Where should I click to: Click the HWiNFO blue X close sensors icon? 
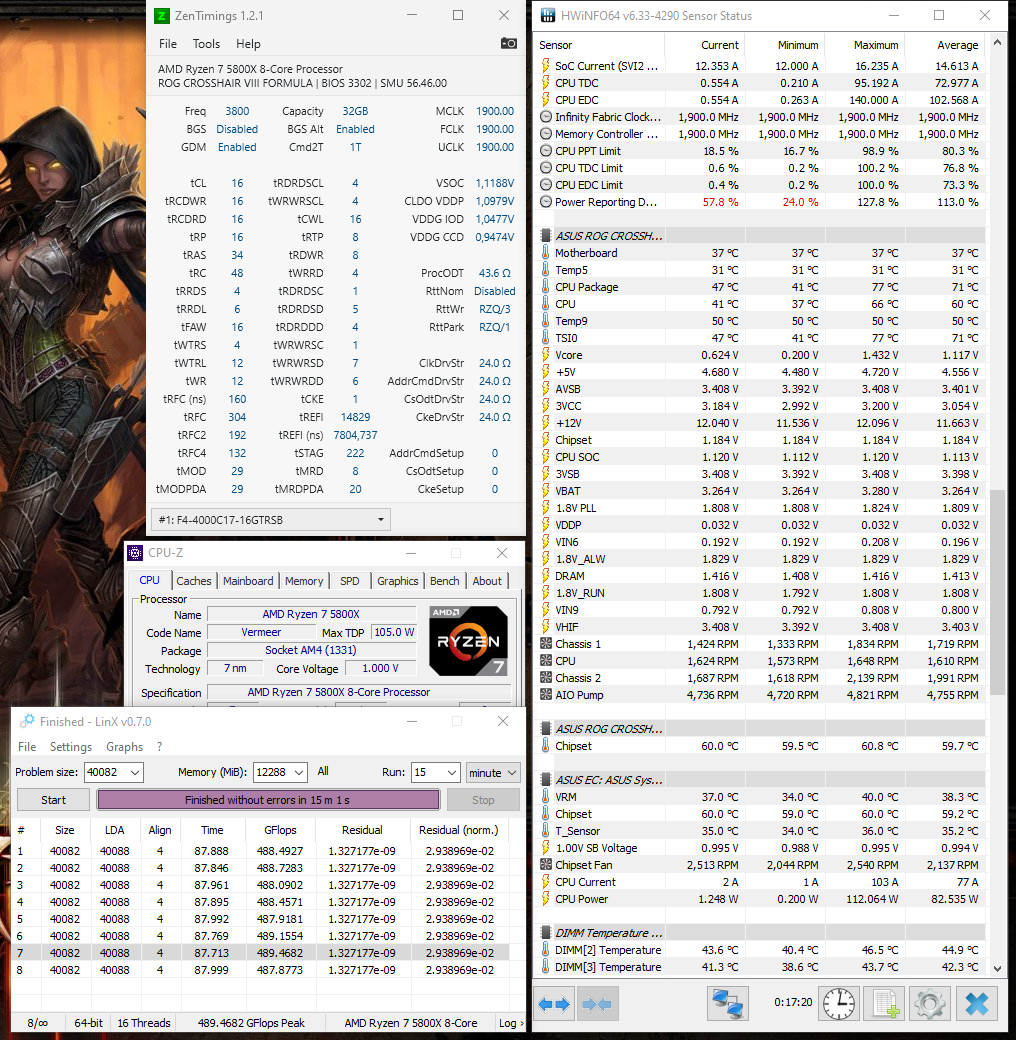click(976, 1004)
